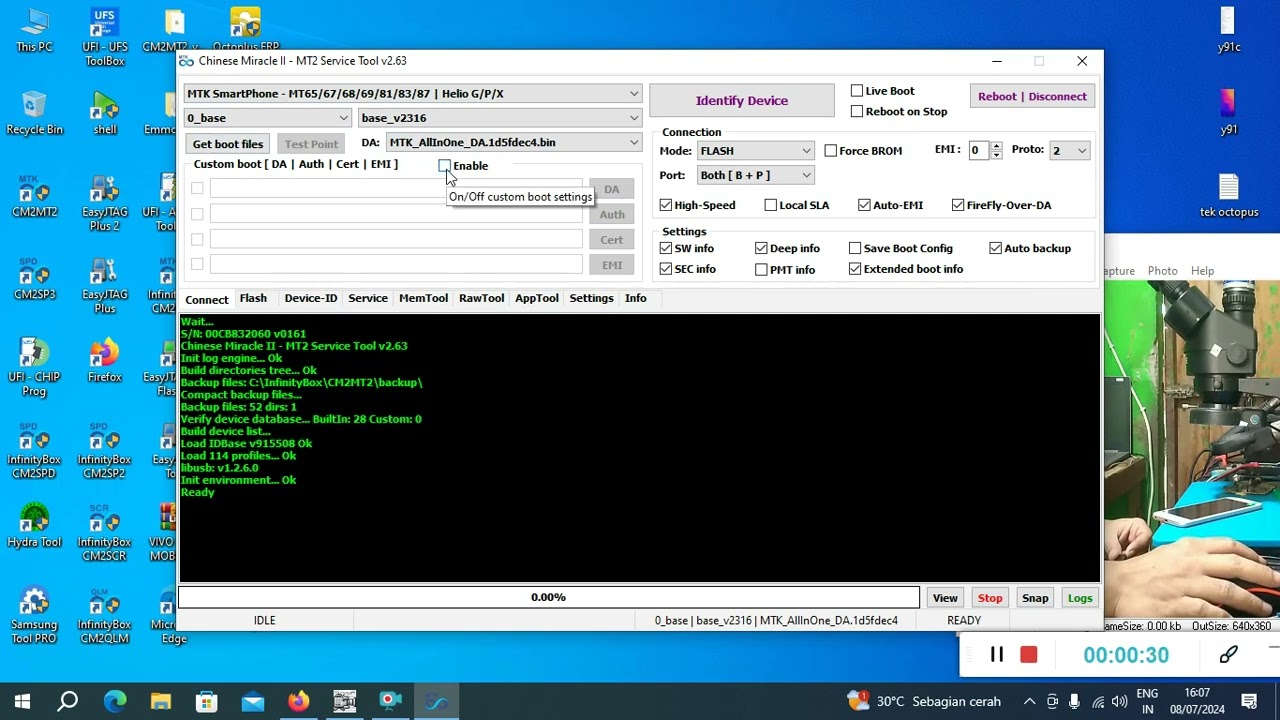The width and height of the screenshot is (1280, 720).
Task: Toggle the Reboot on Stop option
Action: click(x=857, y=112)
